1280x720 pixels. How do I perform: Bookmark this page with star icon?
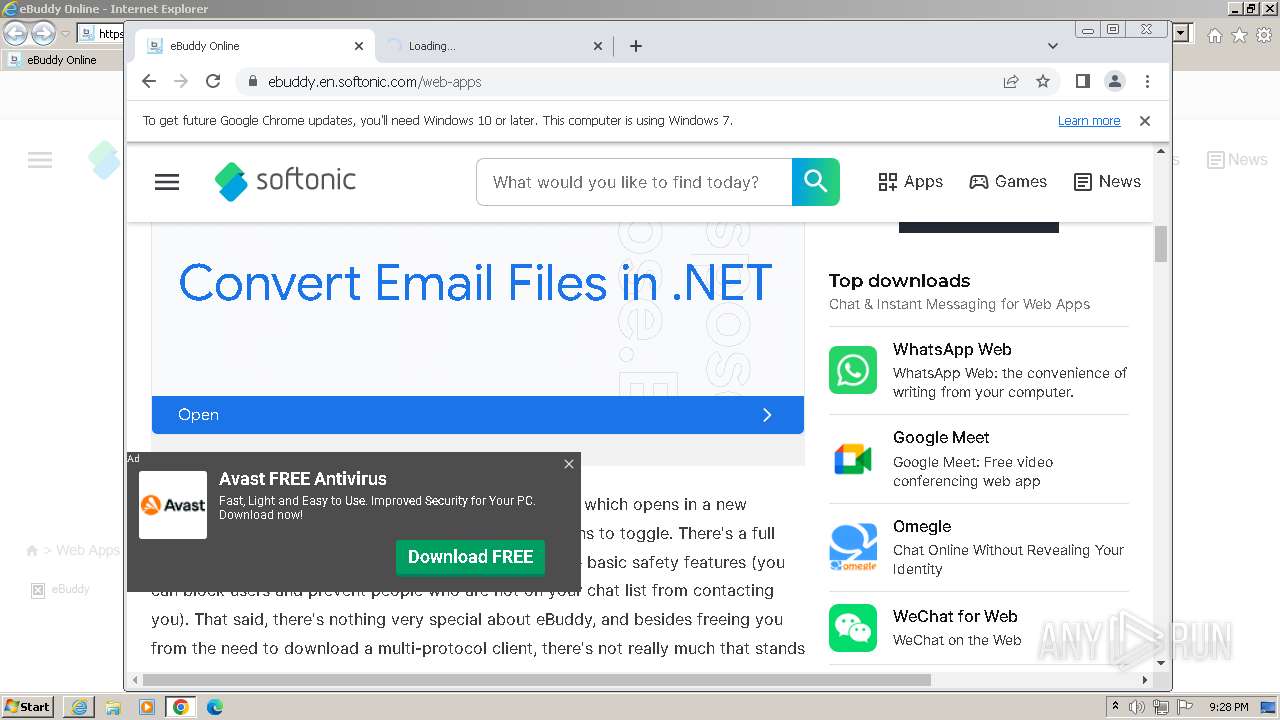1043,81
